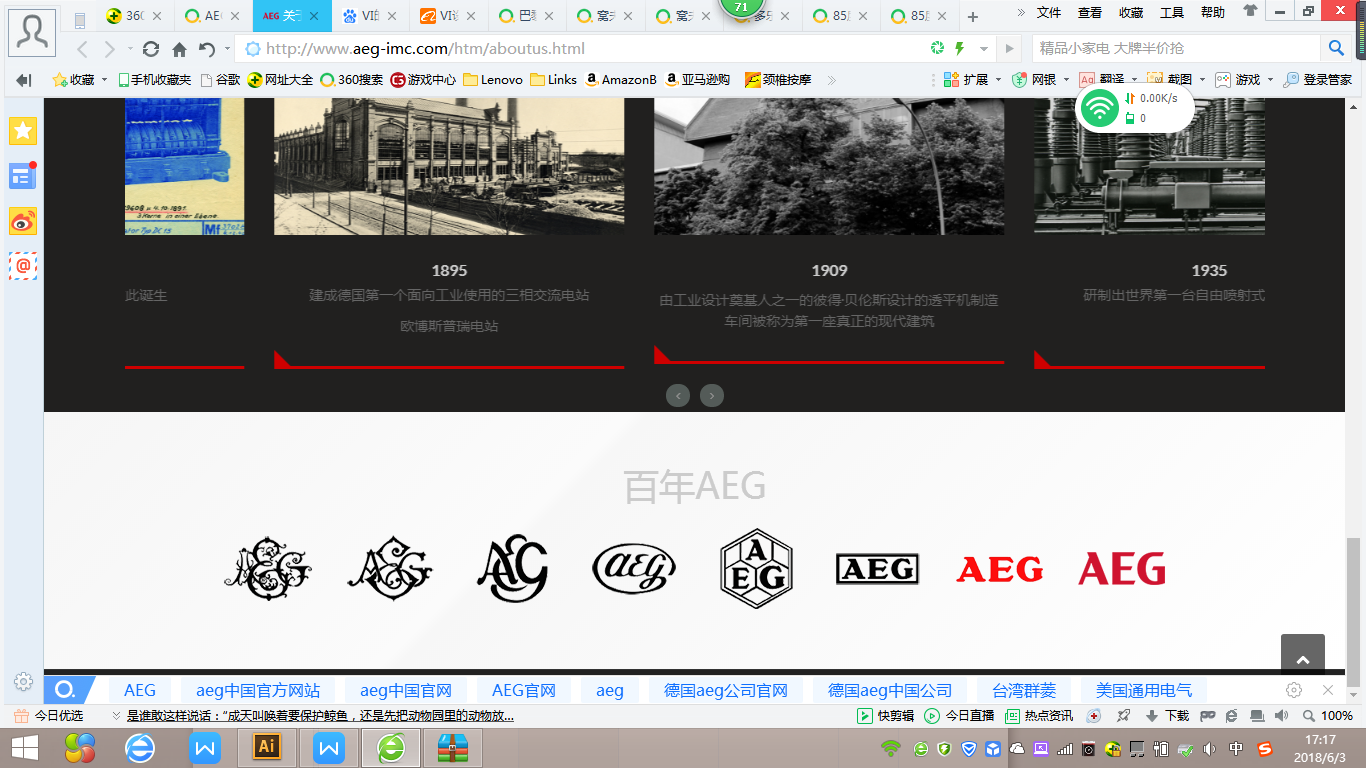Click the aeg中国官方网站 search suggestion
The height and width of the screenshot is (768, 1366).
[258, 690]
